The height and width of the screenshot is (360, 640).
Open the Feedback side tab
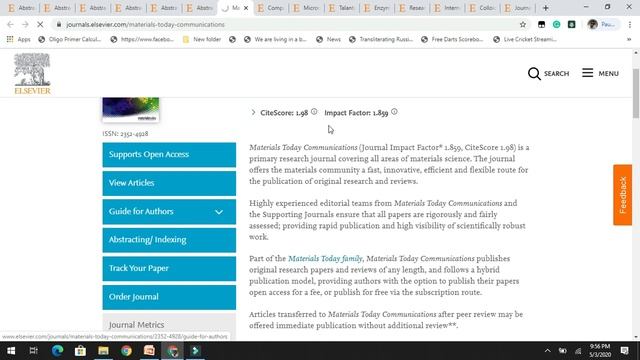click(622, 195)
